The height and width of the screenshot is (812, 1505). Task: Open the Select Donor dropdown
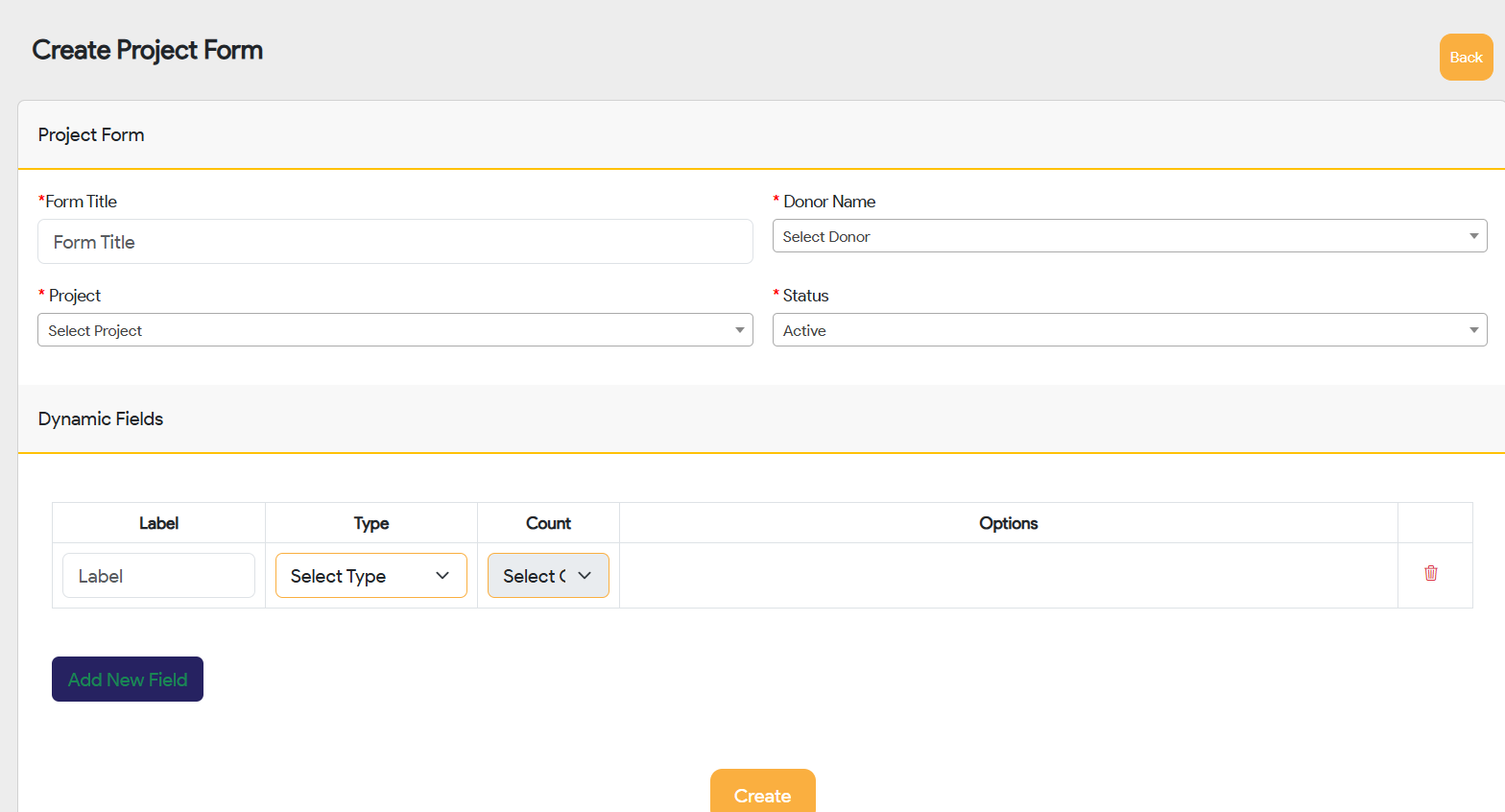[x=1129, y=236]
